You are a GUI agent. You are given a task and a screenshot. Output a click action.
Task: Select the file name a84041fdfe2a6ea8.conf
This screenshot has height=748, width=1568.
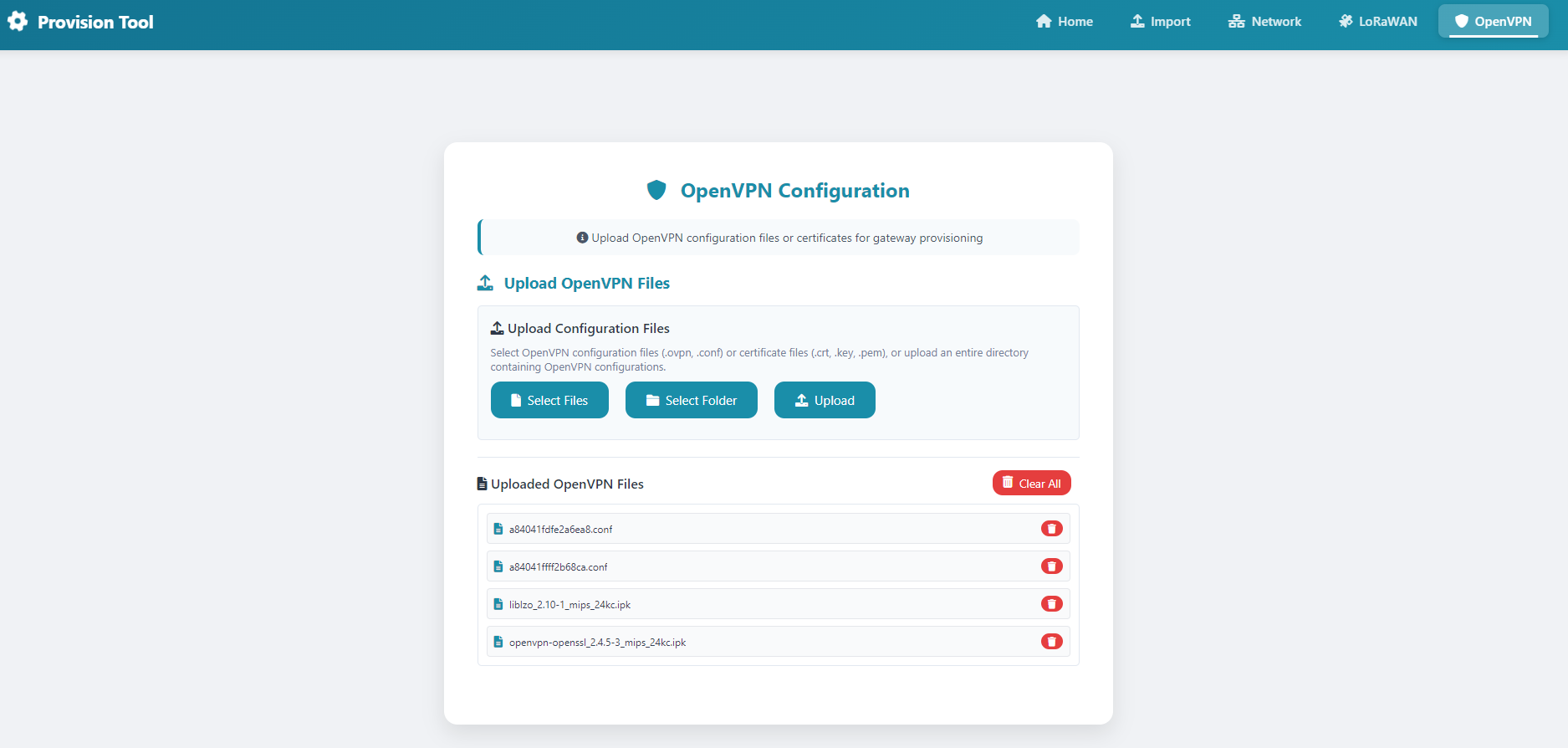(560, 530)
